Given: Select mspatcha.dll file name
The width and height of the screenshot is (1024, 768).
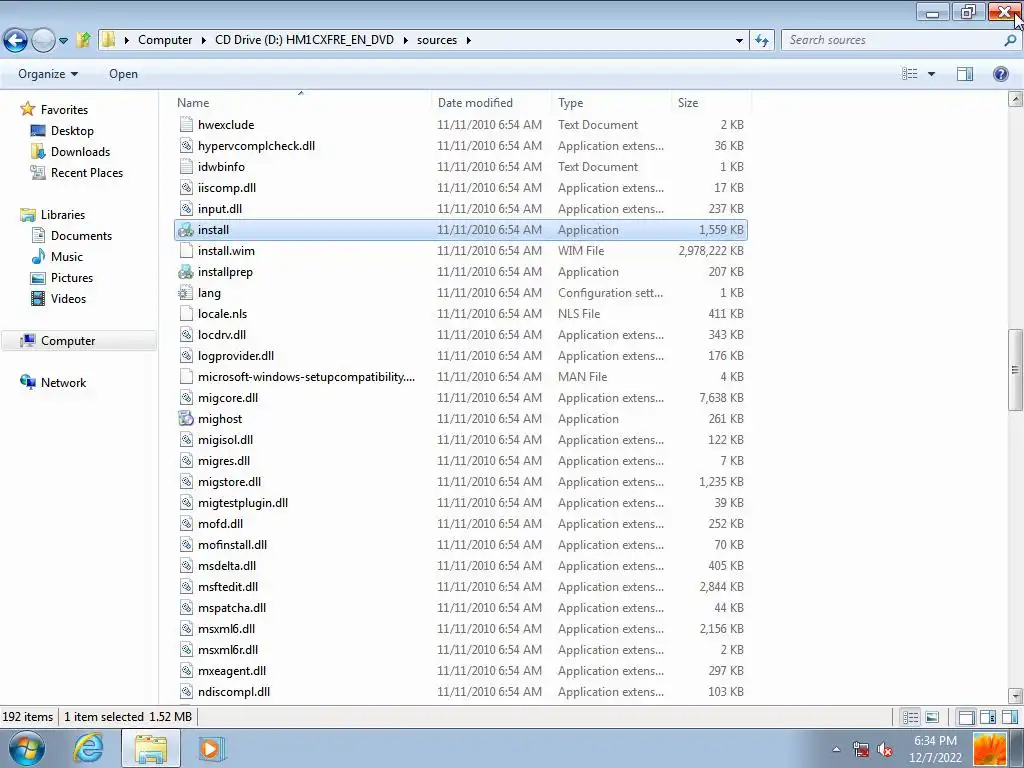Looking at the screenshot, I should pos(232,608).
